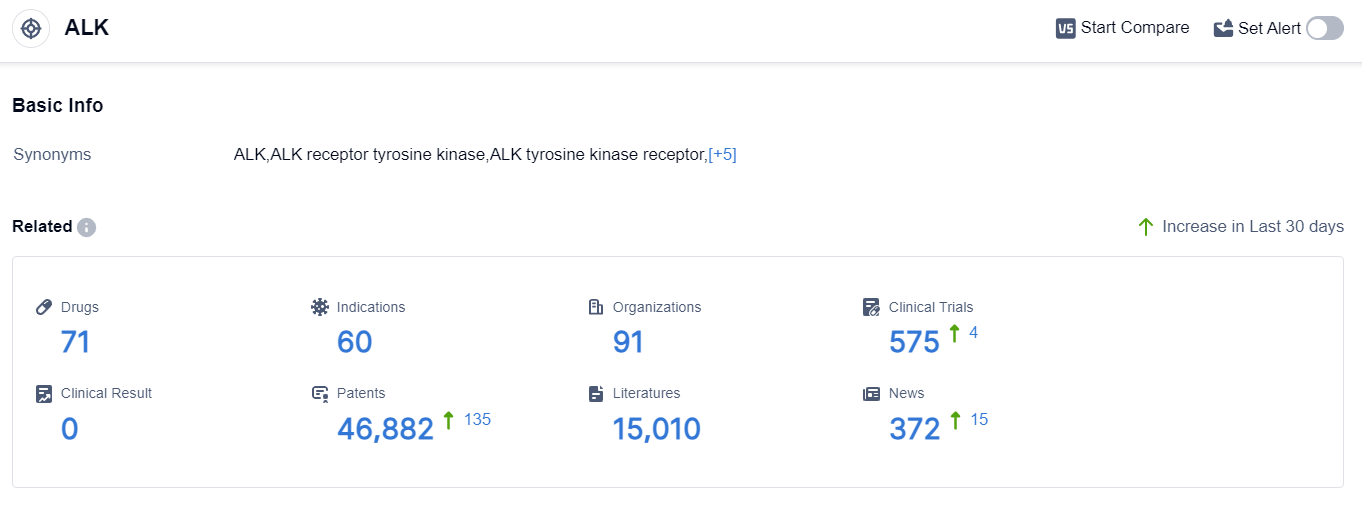This screenshot has height=512, width=1362.
Task: Click the ALK target icon in header
Action: [x=31, y=28]
